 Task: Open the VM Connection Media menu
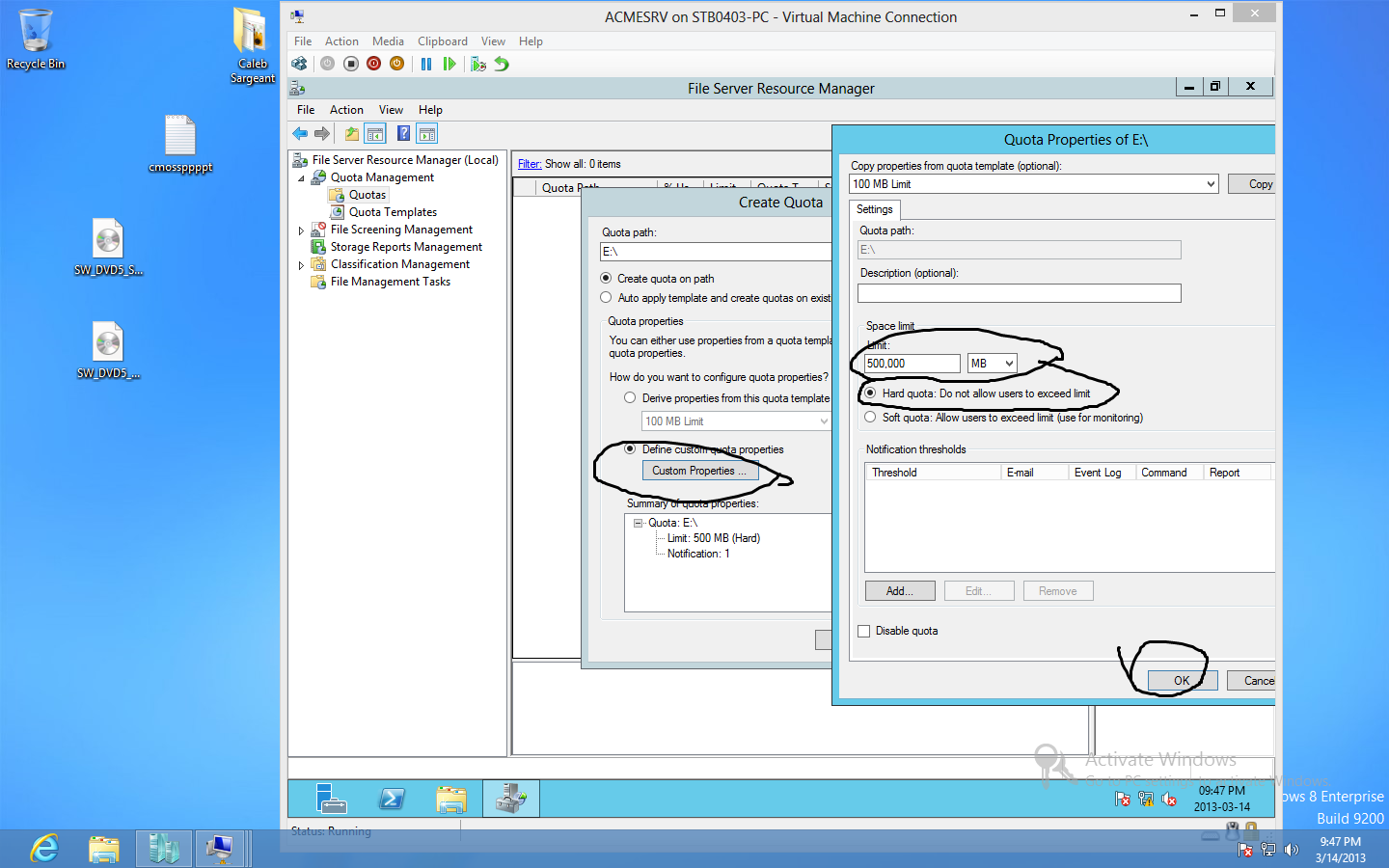388,41
